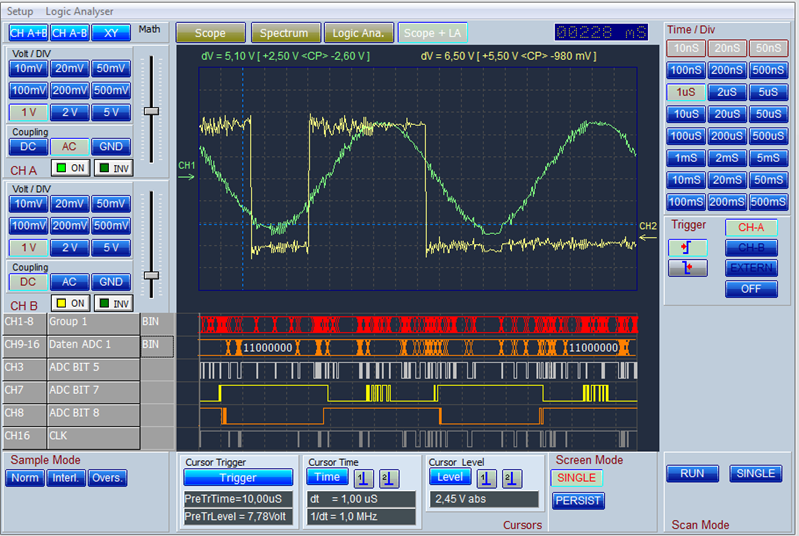Select EXTERN trigger source

751,268
